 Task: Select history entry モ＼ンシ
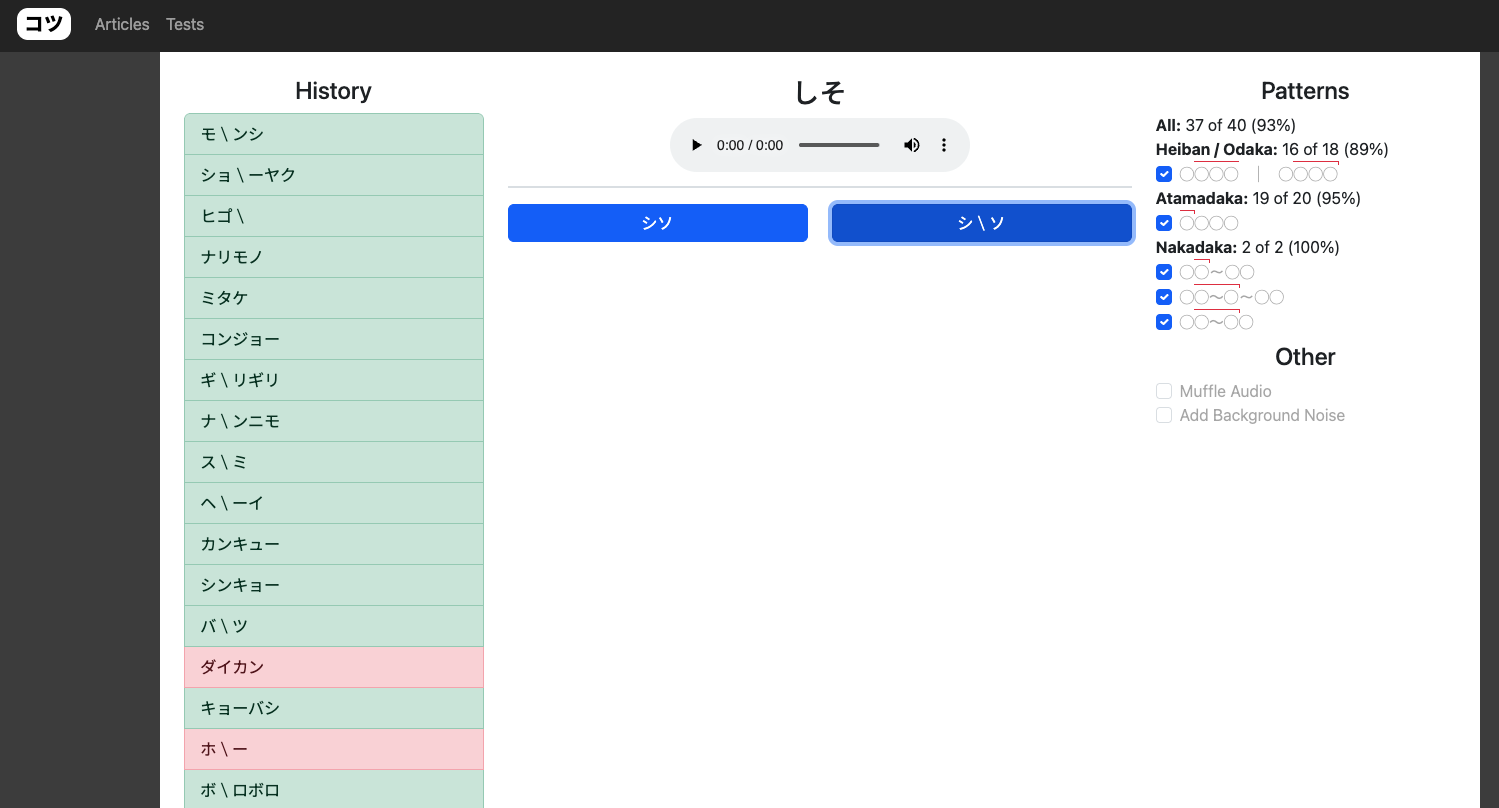334,134
